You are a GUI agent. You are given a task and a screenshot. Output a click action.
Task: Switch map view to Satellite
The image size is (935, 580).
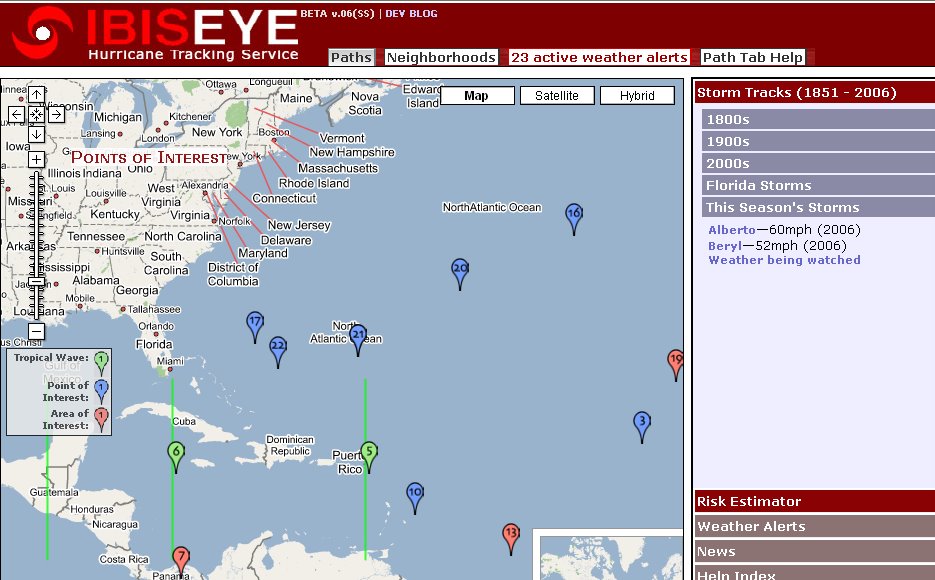556,96
